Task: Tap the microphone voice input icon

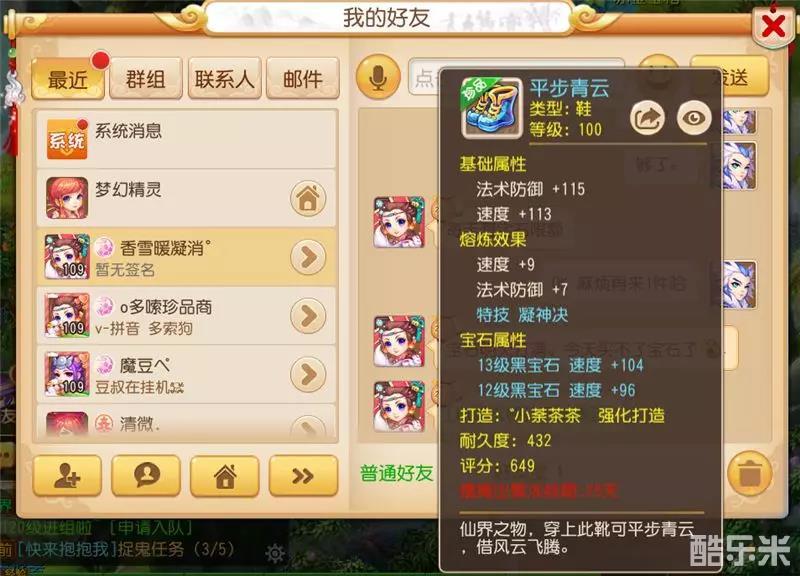Action: tap(378, 78)
